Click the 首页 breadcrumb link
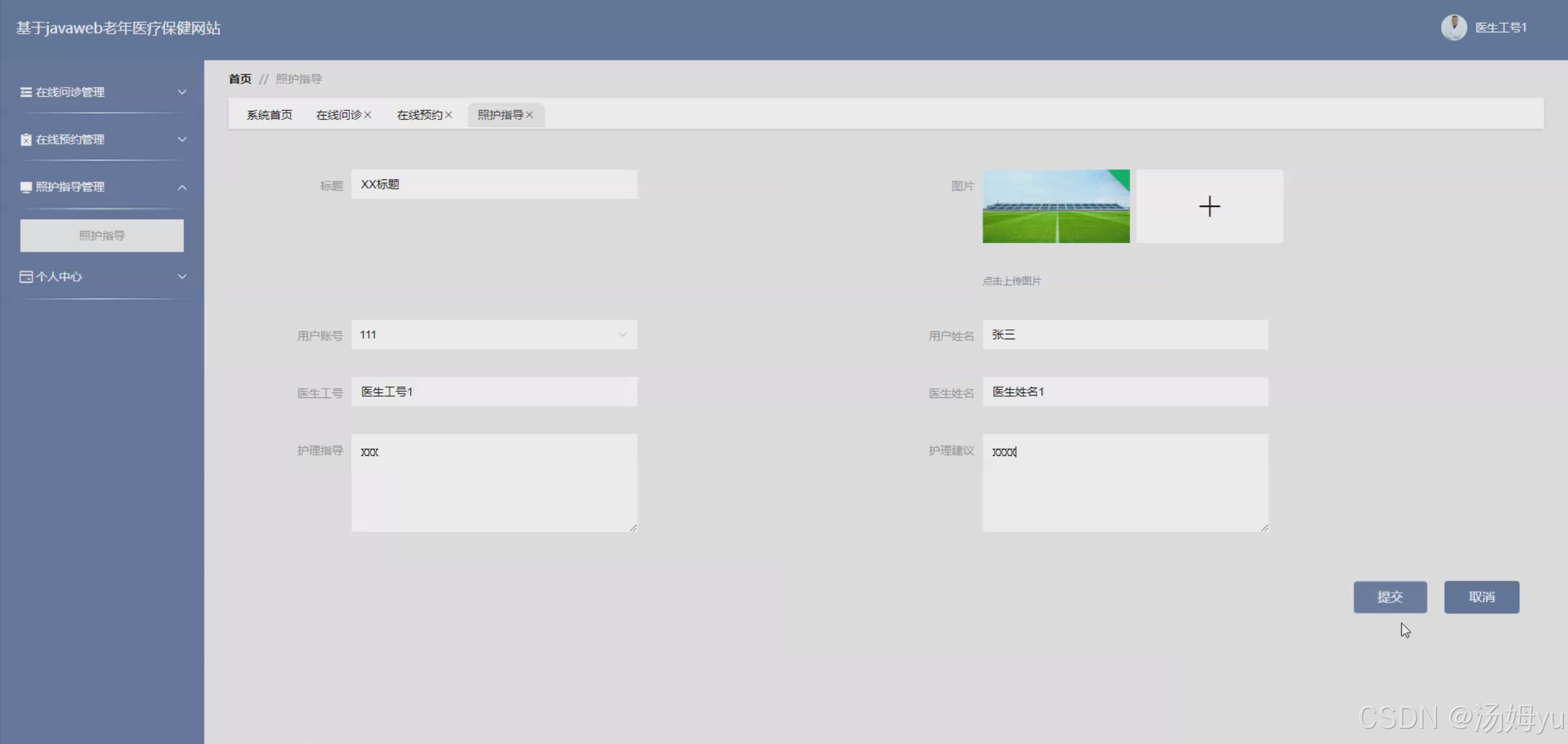 tap(240, 79)
